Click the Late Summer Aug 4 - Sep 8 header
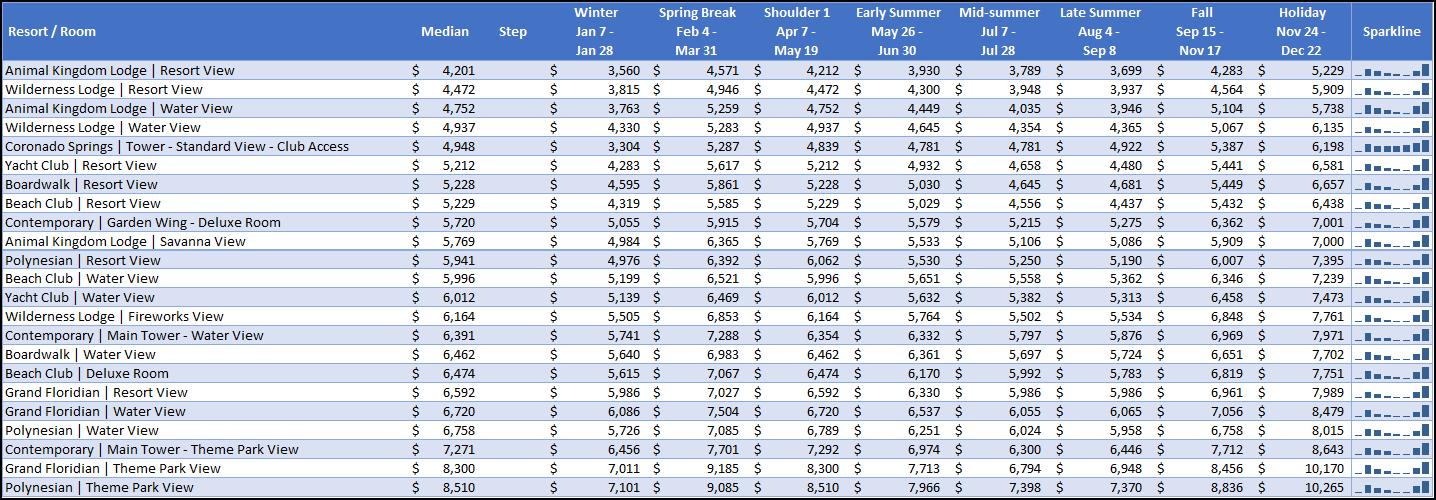The image size is (1436, 500). [x=1100, y=31]
